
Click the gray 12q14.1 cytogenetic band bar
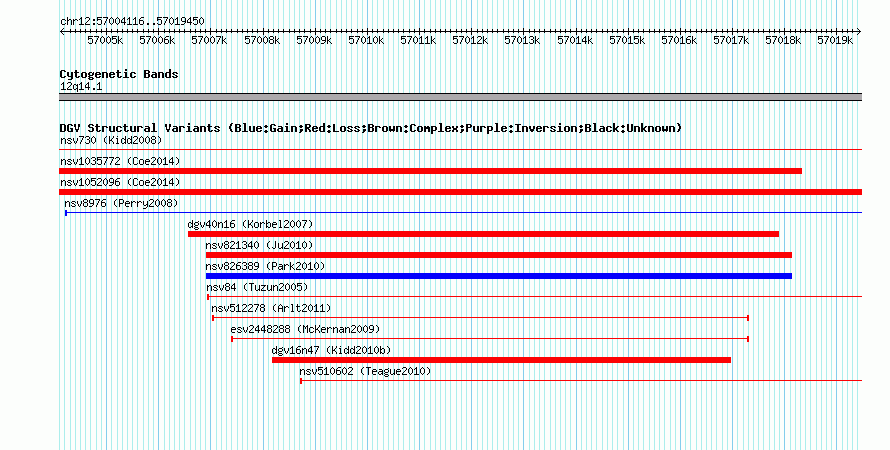(x=460, y=97)
